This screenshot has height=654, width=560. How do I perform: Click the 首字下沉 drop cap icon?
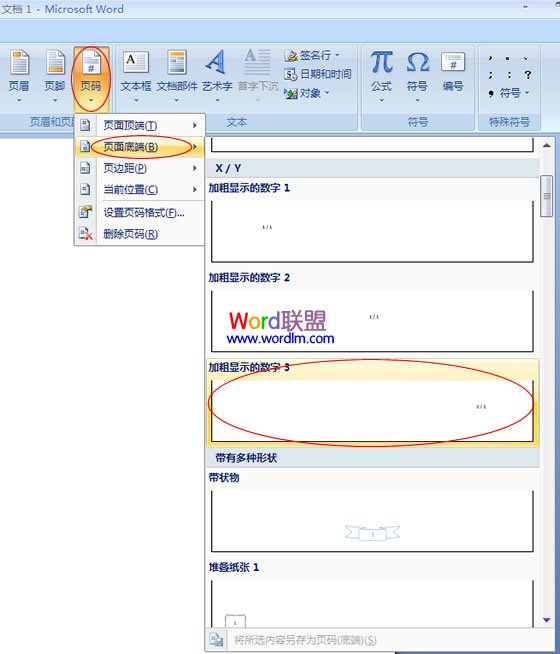click(257, 63)
